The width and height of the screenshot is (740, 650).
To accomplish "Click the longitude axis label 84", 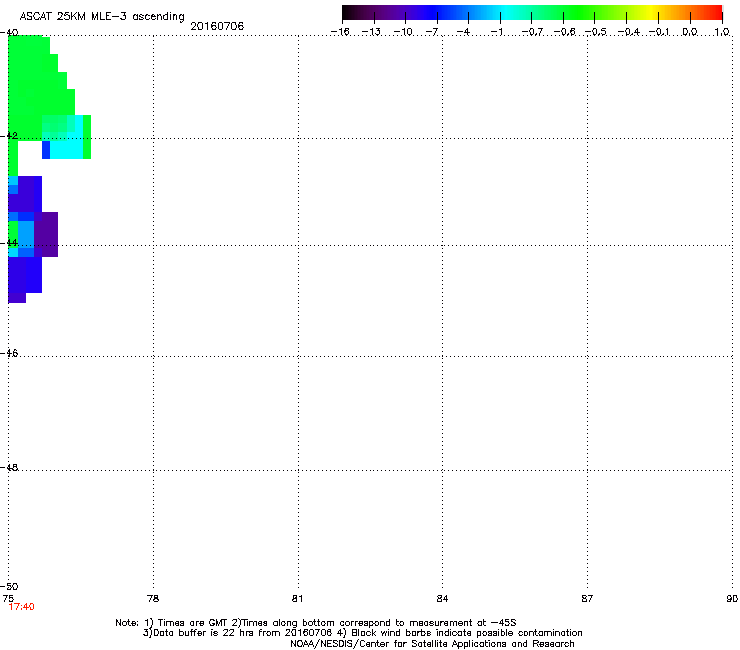I will tap(442, 598).
